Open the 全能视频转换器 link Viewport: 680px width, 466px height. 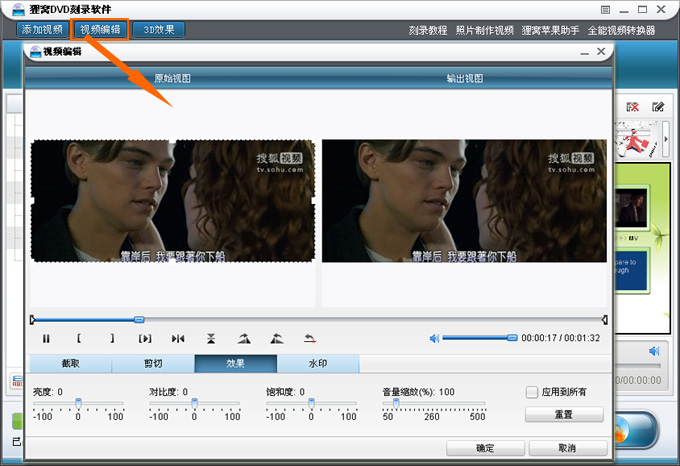pyautogui.click(x=621, y=30)
